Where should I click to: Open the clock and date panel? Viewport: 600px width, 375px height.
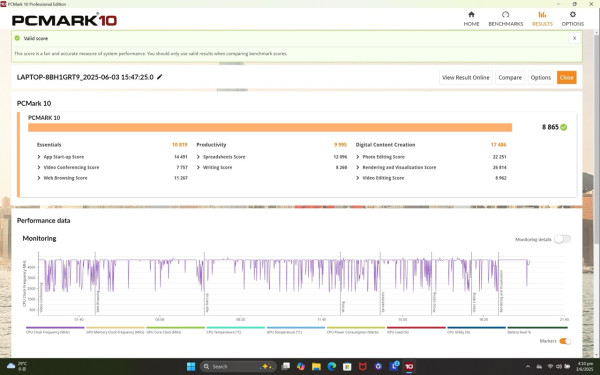click(585, 366)
